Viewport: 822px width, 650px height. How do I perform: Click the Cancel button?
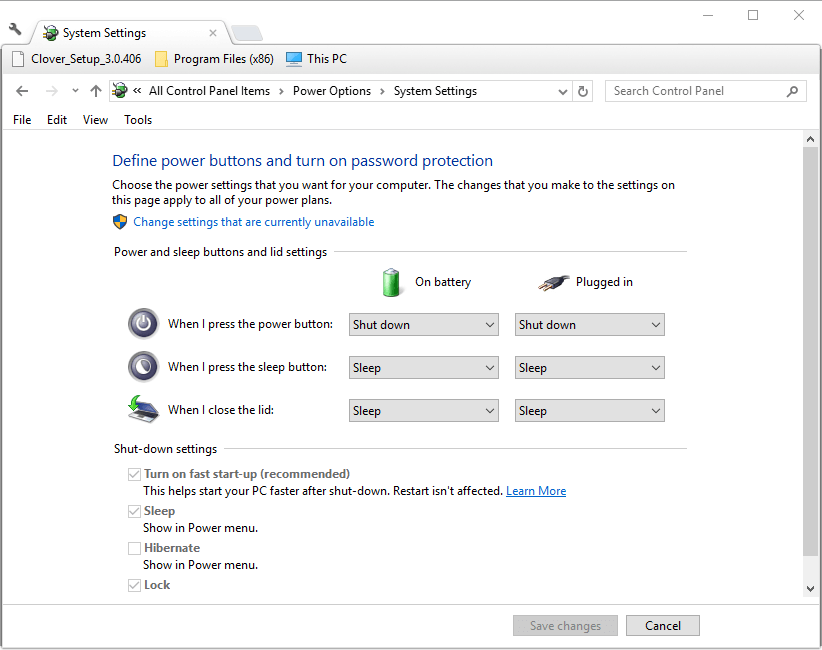[x=663, y=625]
